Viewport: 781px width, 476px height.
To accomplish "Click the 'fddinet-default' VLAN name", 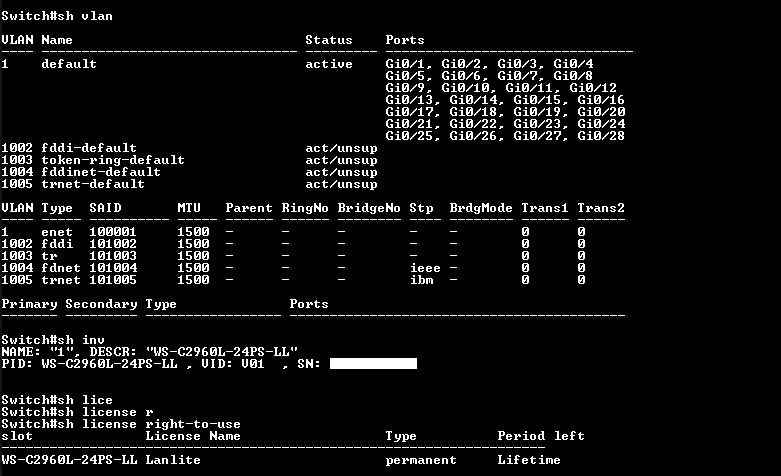I will click(x=101, y=172).
